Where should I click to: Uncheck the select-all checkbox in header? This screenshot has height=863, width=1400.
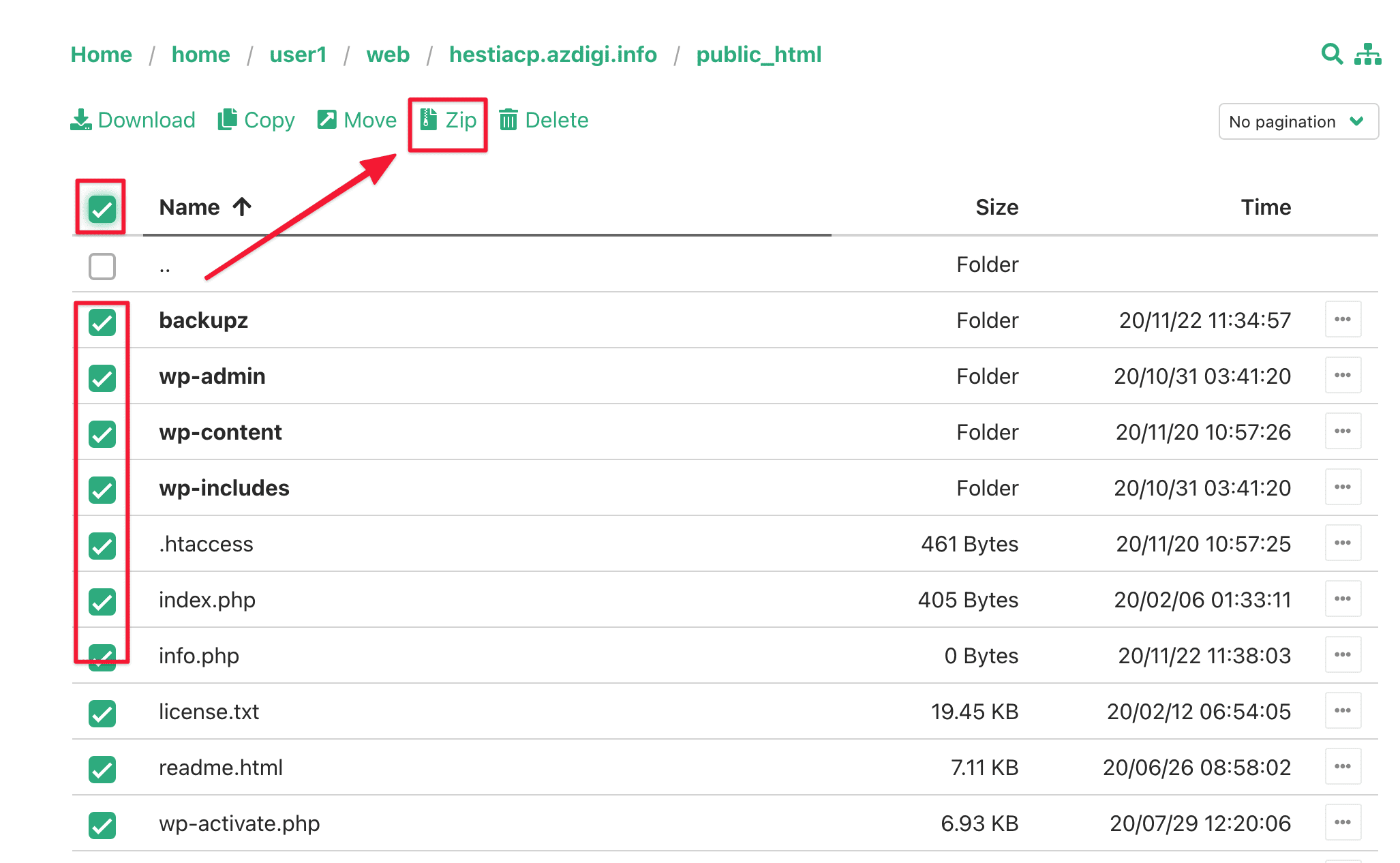(102, 209)
